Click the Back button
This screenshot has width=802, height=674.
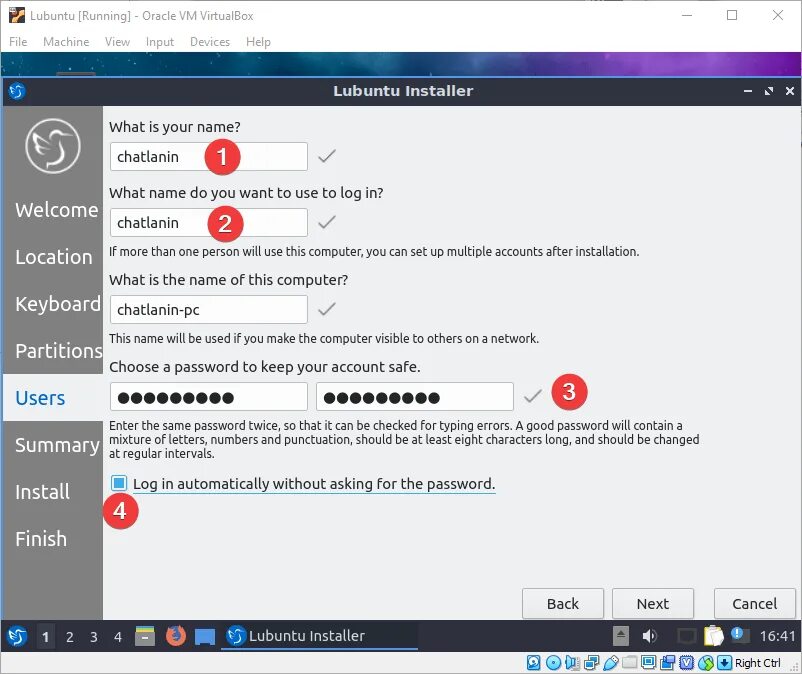click(x=563, y=603)
